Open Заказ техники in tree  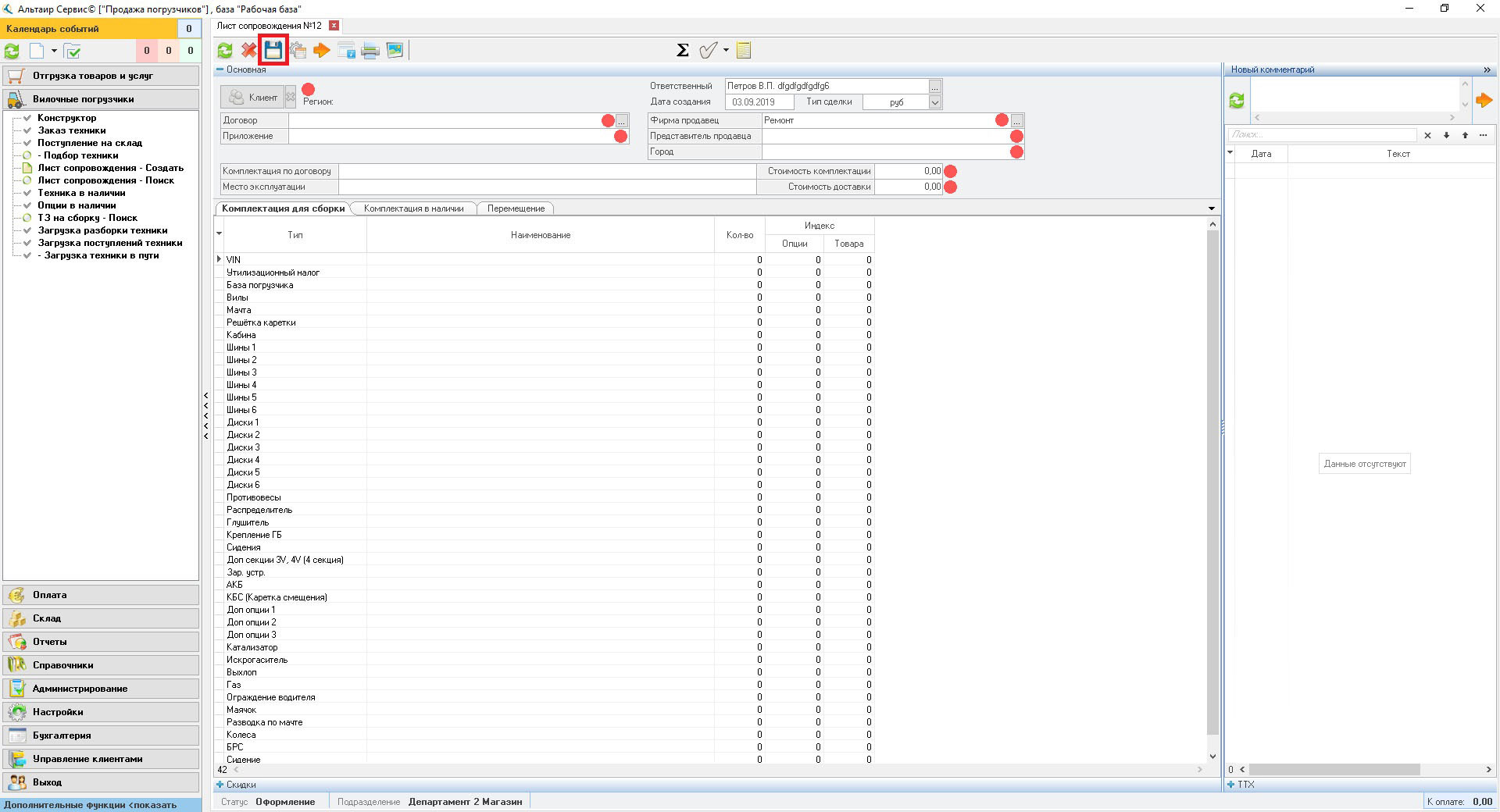click(x=72, y=130)
